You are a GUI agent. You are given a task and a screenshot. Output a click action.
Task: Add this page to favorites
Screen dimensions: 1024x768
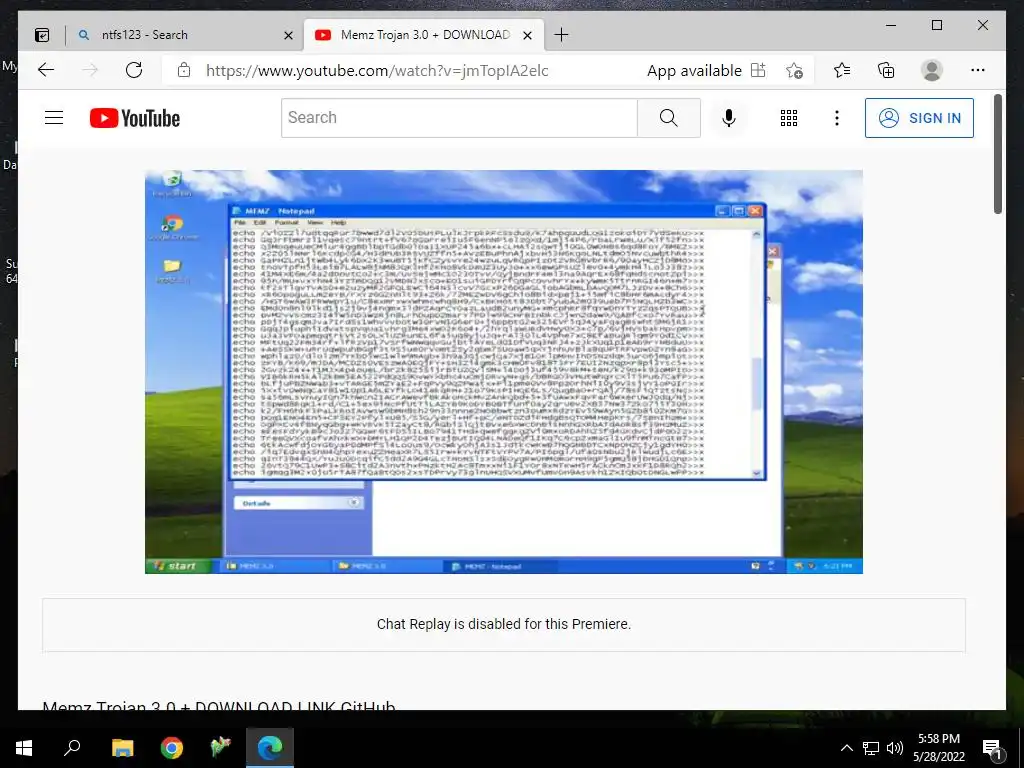(x=794, y=71)
